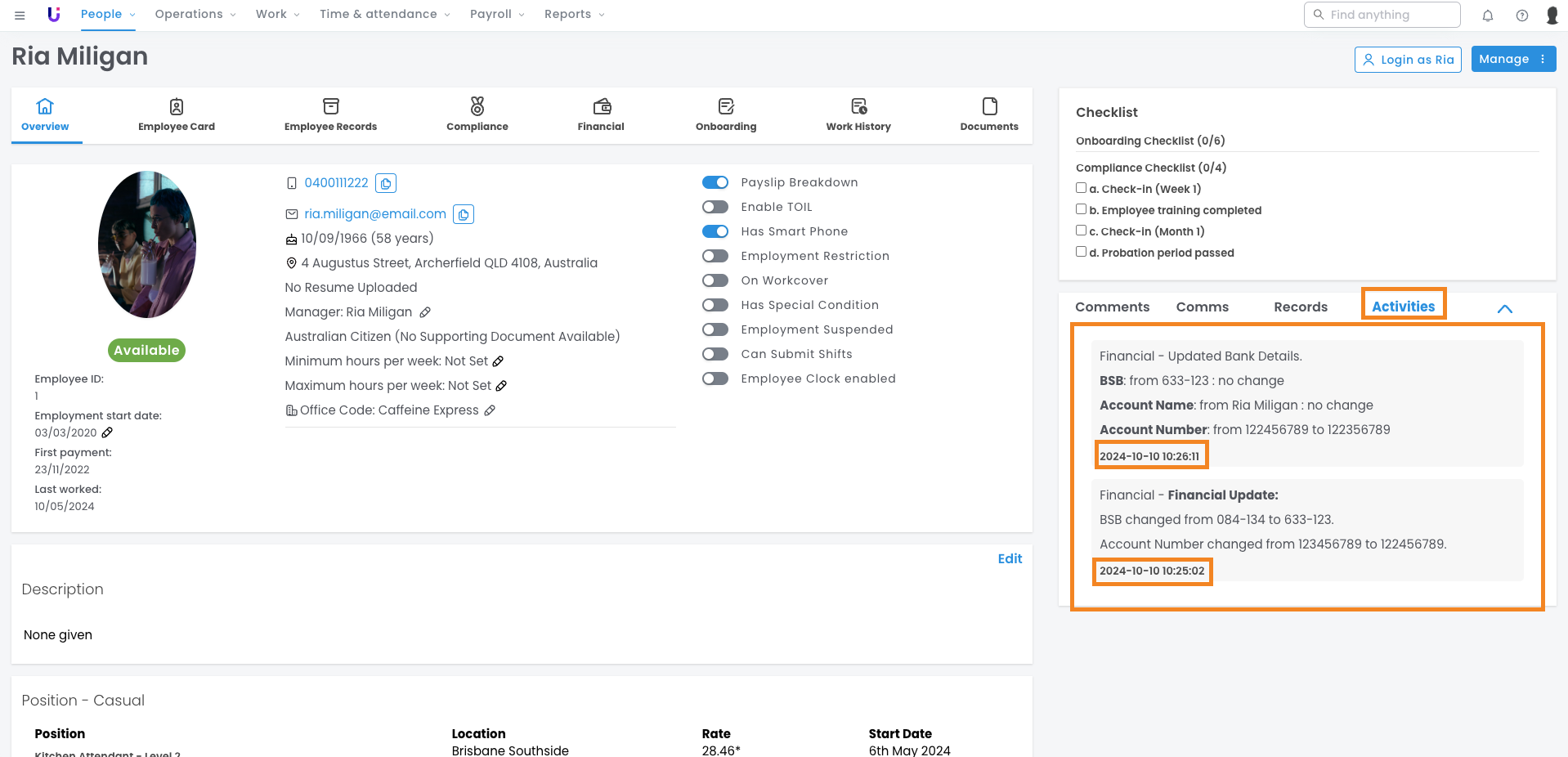
Task: Click Login as Ria button
Action: [x=1408, y=60]
